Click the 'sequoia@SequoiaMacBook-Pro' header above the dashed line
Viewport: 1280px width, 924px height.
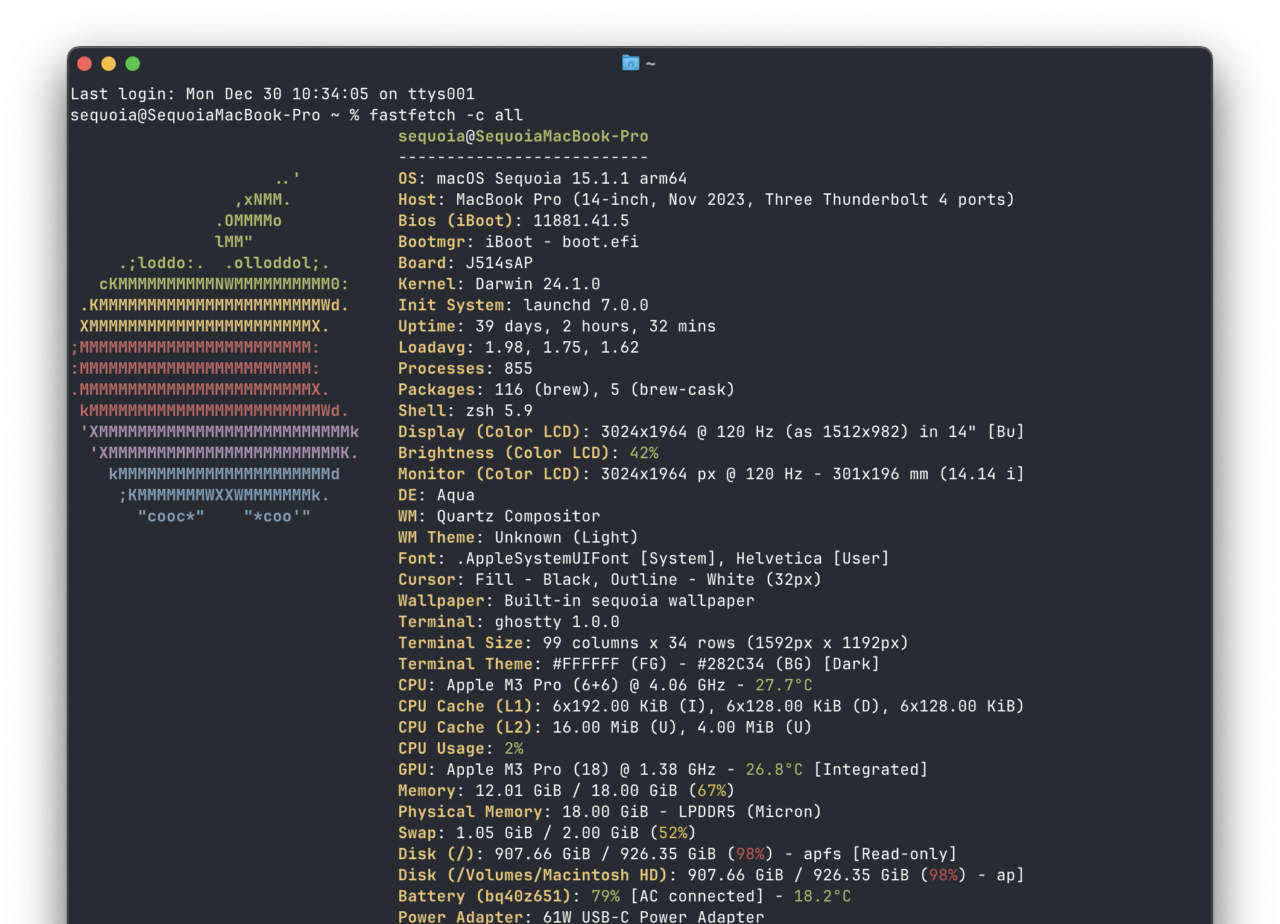point(523,136)
